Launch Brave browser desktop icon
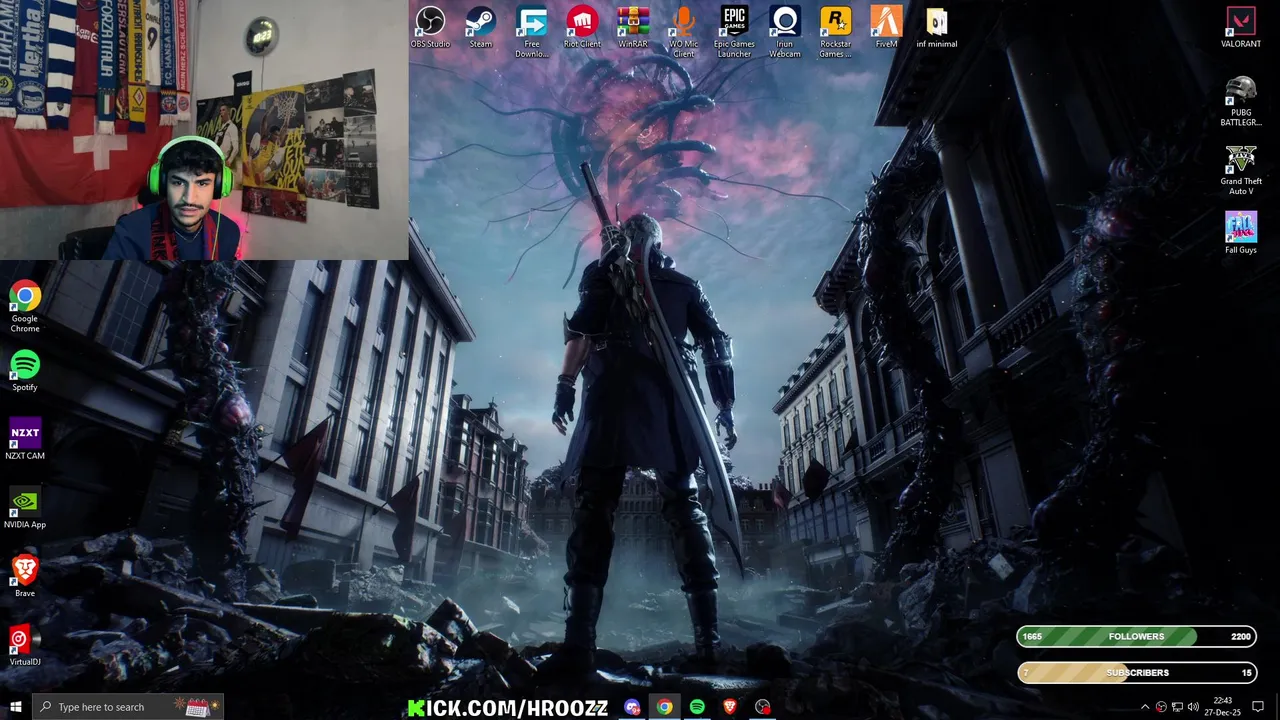Screen dimensions: 1280x720 click(25, 577)
